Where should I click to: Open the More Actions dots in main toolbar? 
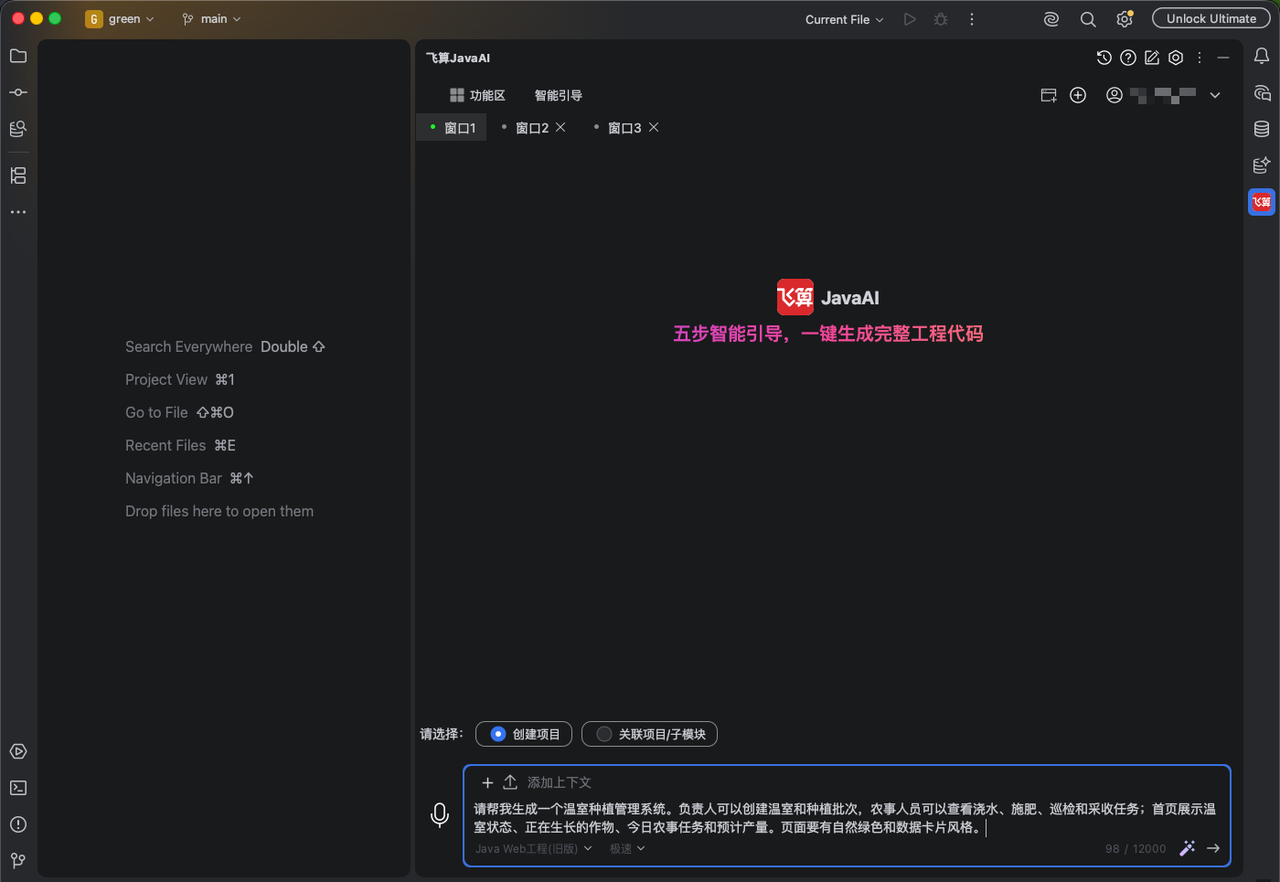pos(972,19)
